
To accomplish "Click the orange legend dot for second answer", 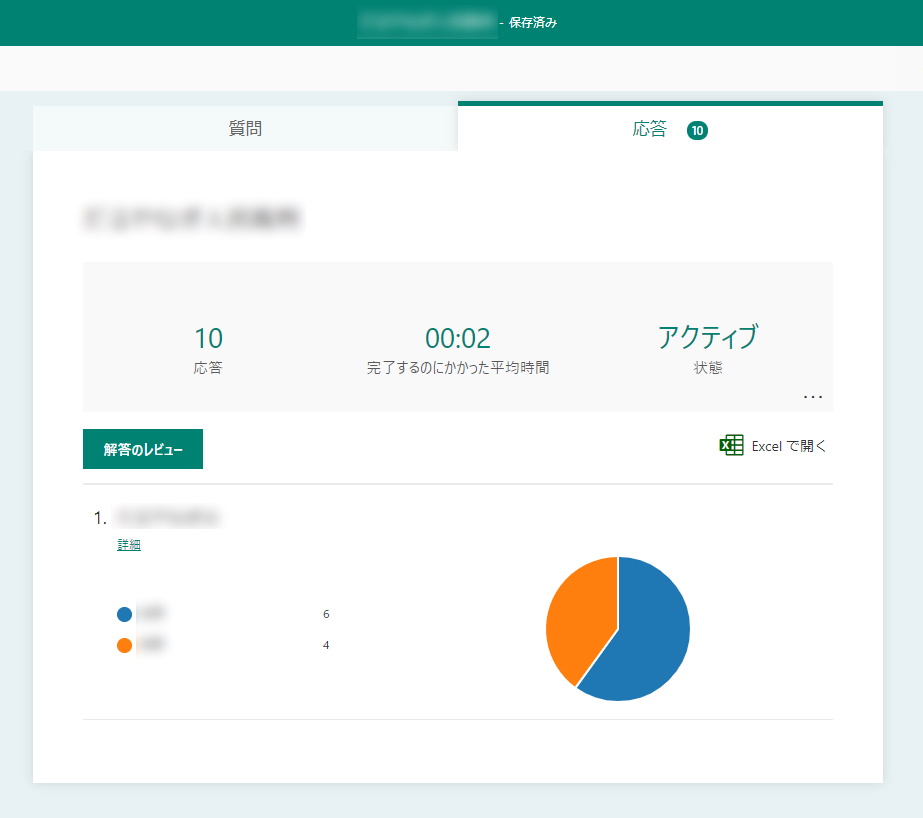I will pyautogui.click(x=123, y=645).
